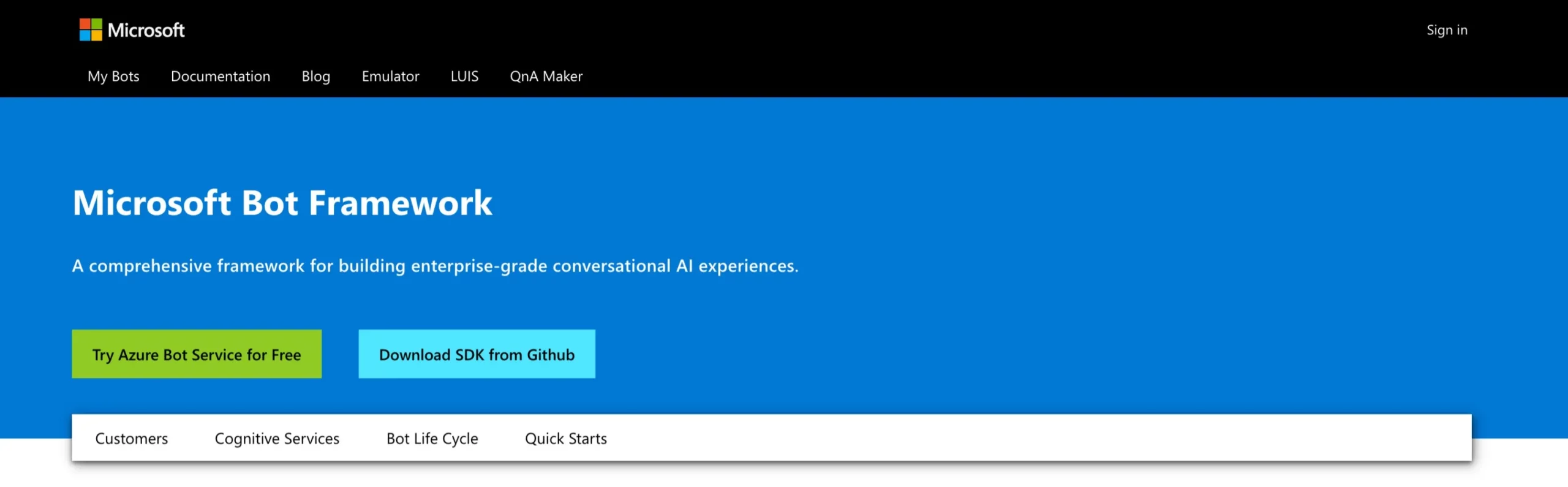Select the Cognitive Services tab
This screenshot has width=1568, height=487.
tap(277, 439)
